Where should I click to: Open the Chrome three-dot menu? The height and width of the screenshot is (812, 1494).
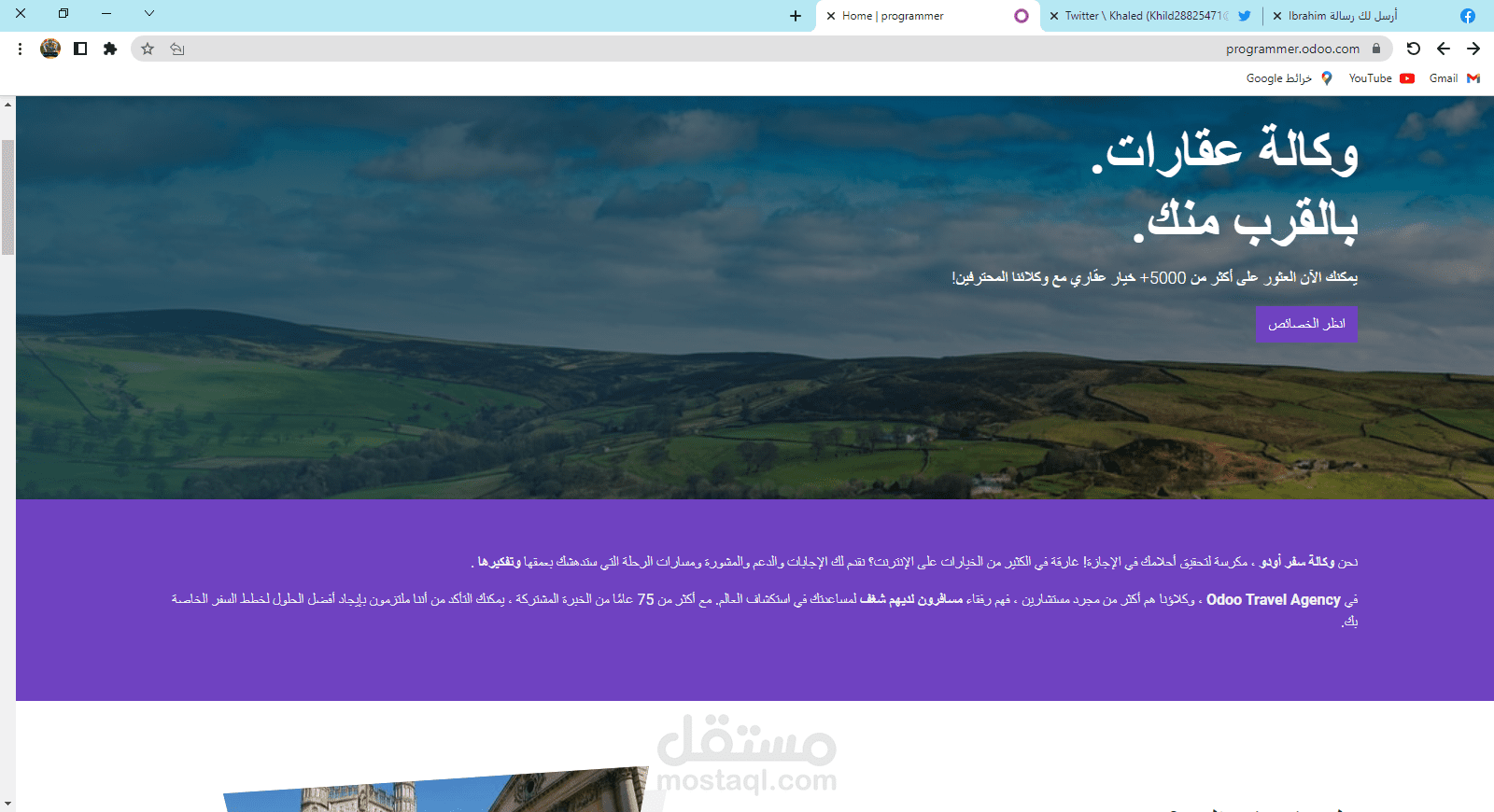[x=20, y=49]
